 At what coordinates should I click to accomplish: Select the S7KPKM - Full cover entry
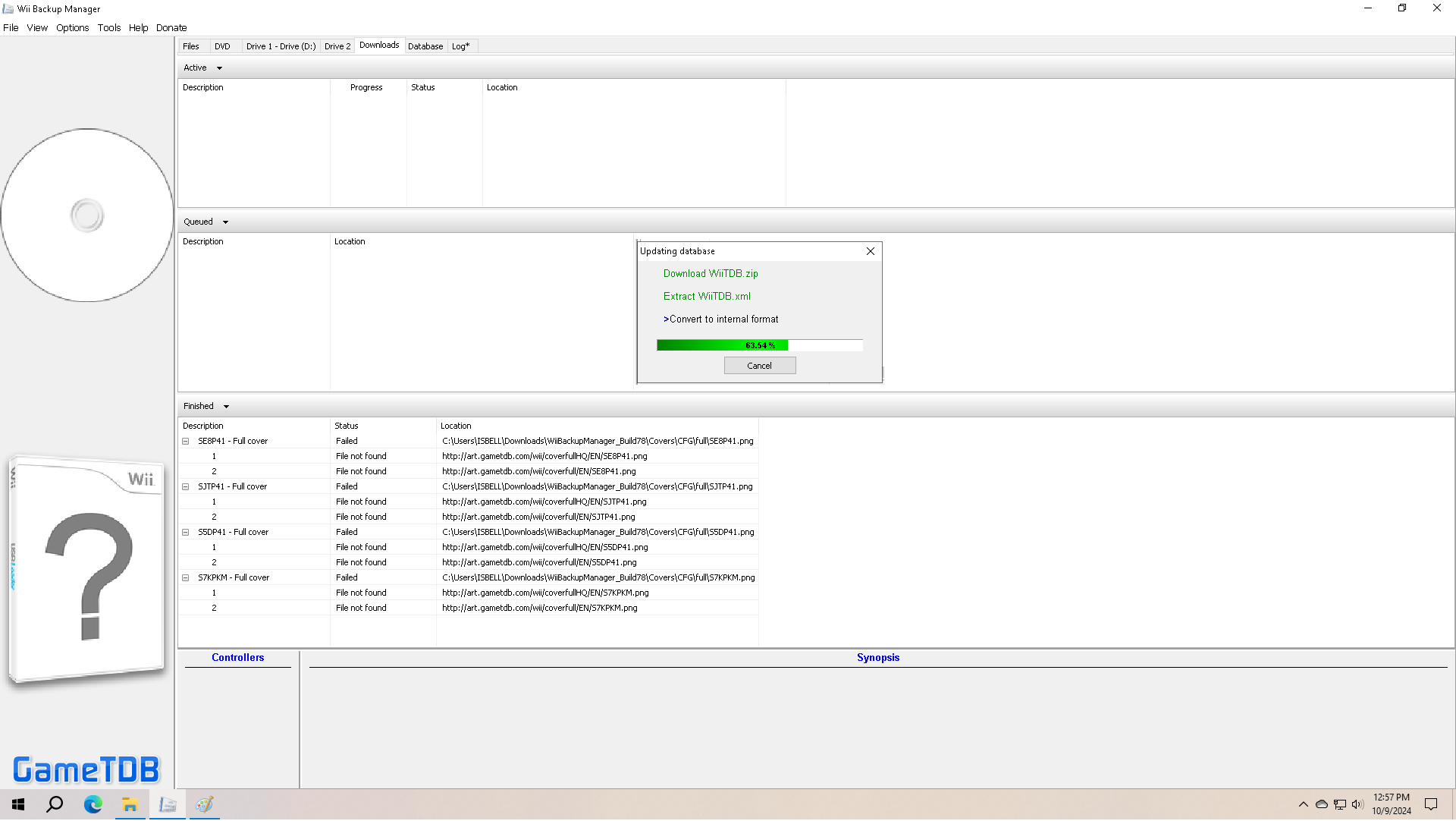point(234,578)
